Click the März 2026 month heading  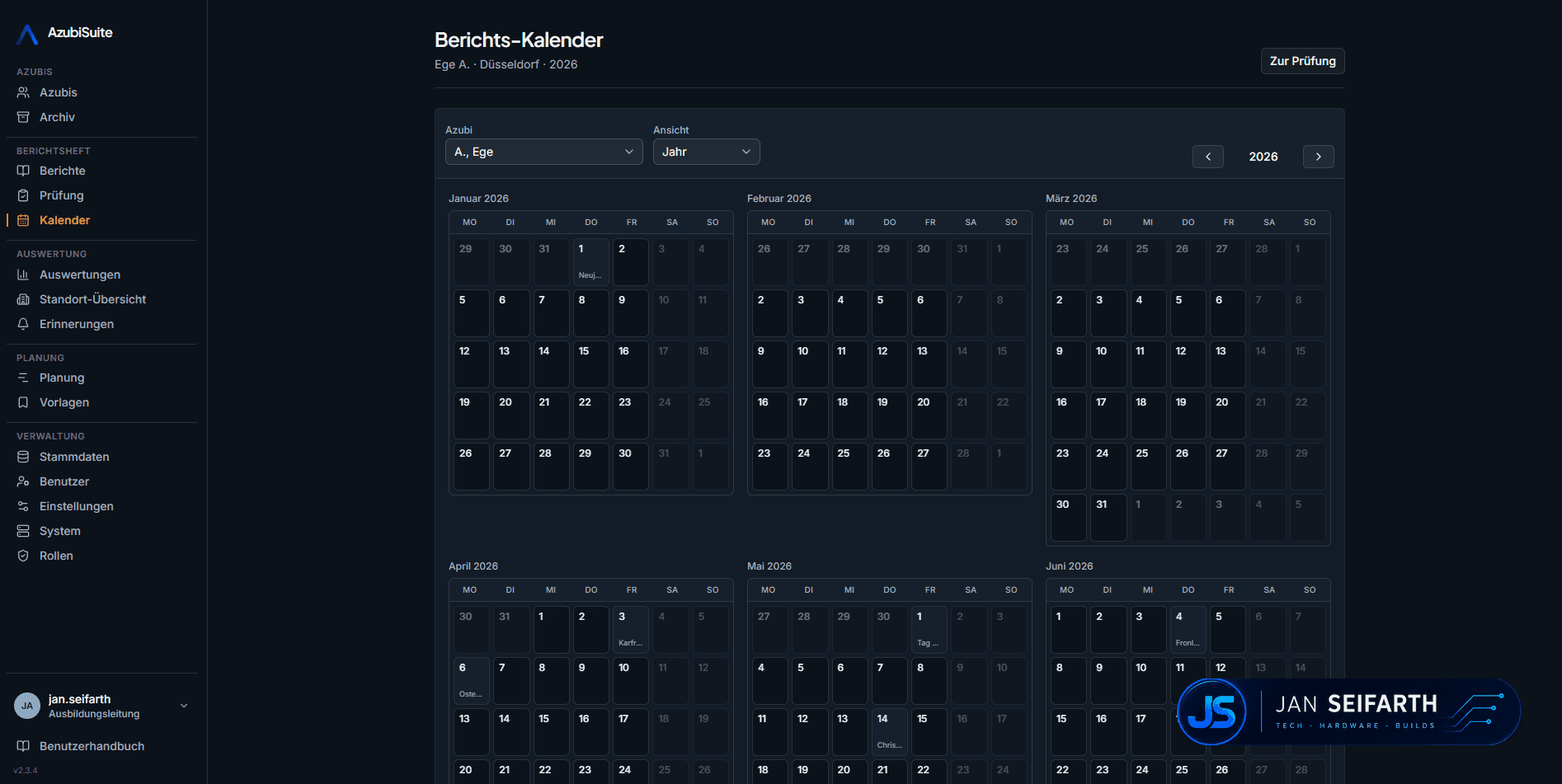click(x=1071, y=199)
